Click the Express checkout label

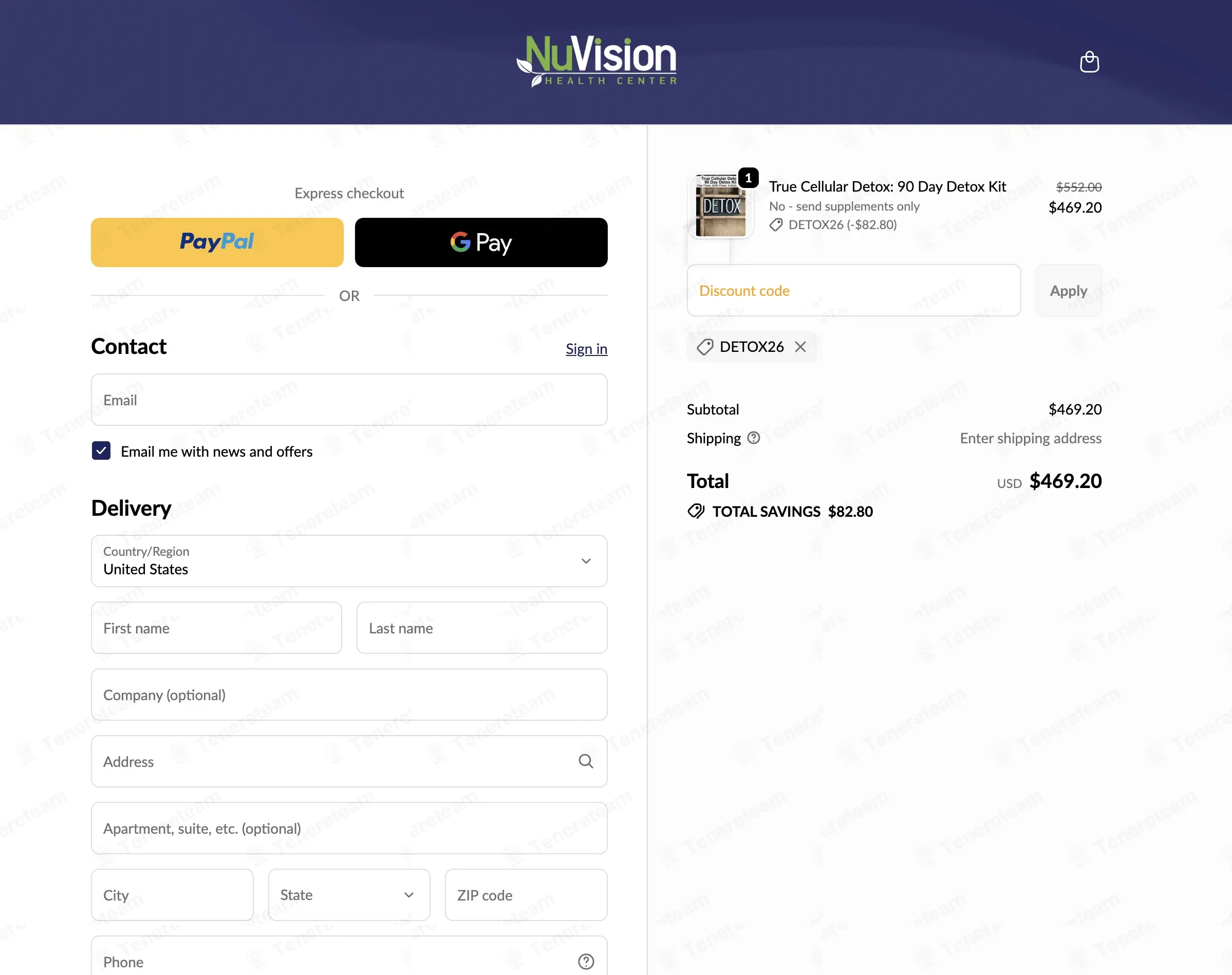pyautogui.click(x=349, y=193)
